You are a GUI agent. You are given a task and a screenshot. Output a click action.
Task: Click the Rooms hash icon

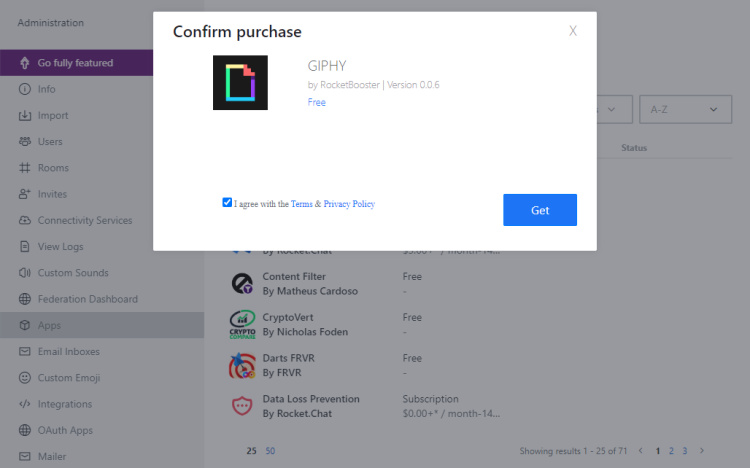click(25, 168)
